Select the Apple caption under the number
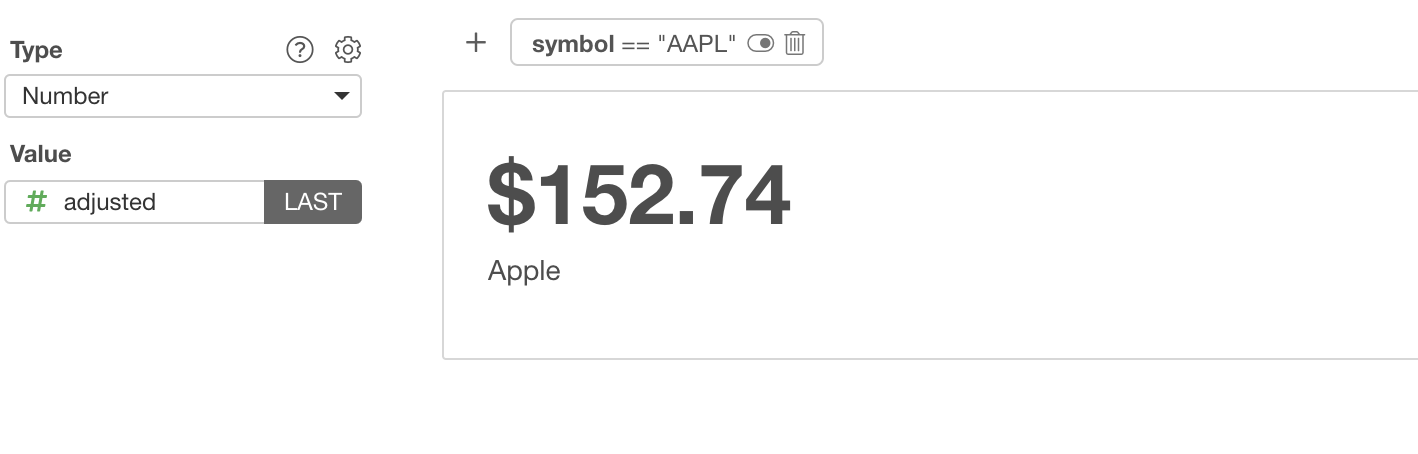This screenshot has width=1418, height=454. [524, 271]
